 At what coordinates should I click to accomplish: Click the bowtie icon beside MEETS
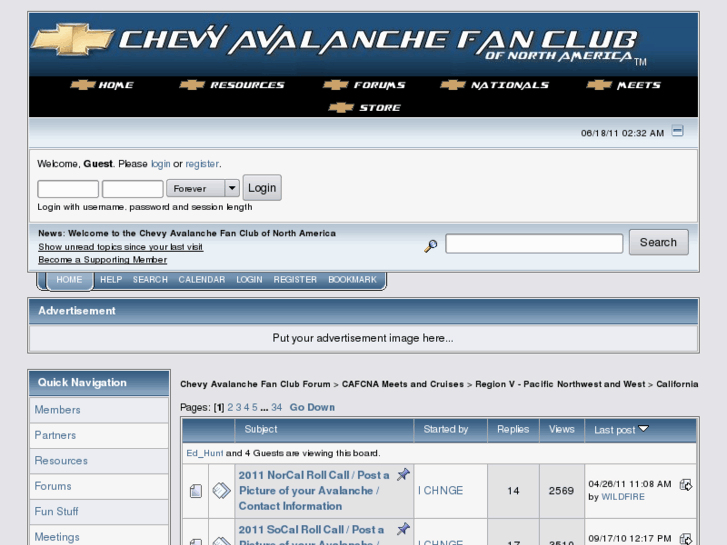tap(599, 85)
